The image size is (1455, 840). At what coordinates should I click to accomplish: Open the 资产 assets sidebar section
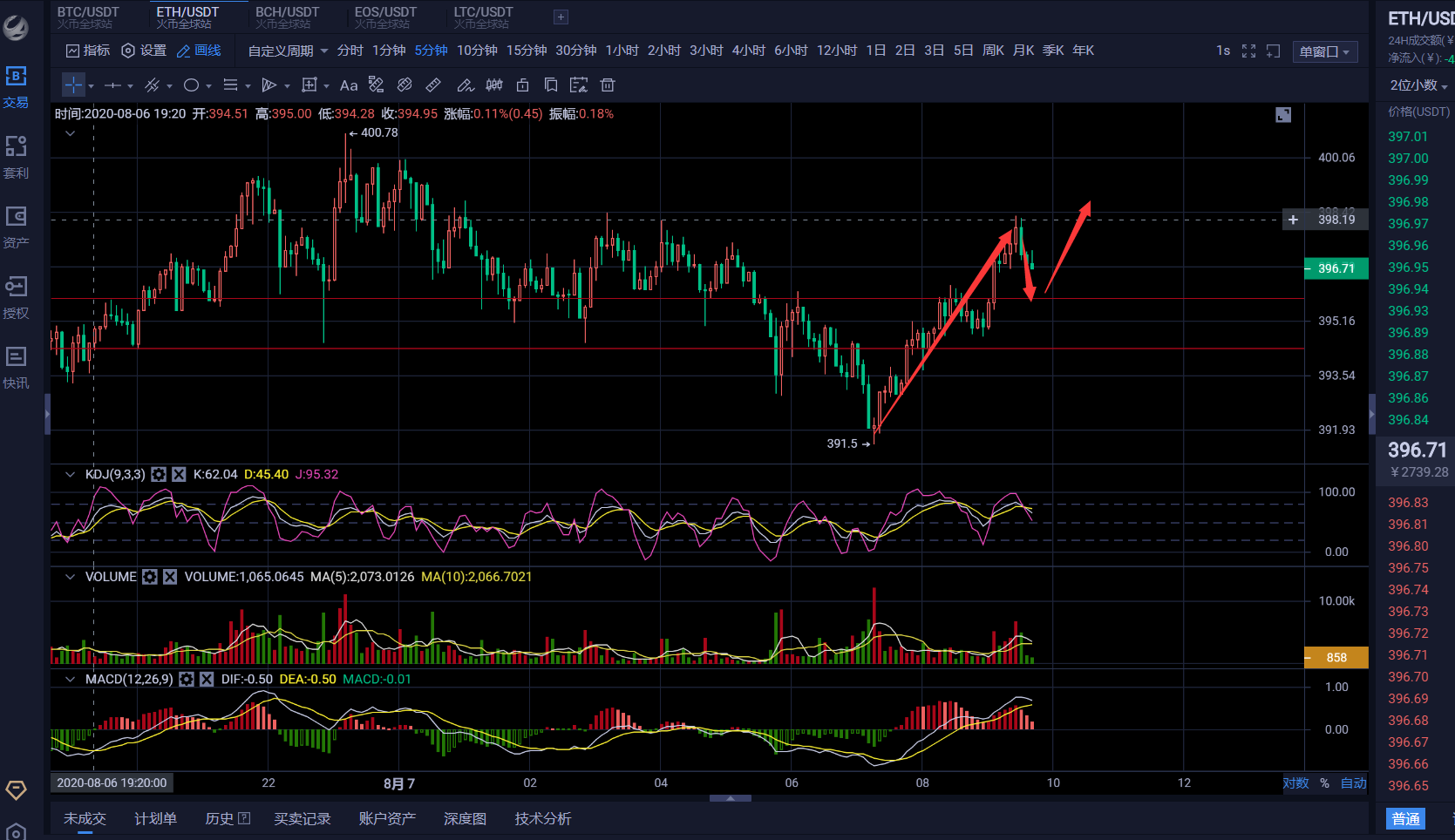[16, 227]
